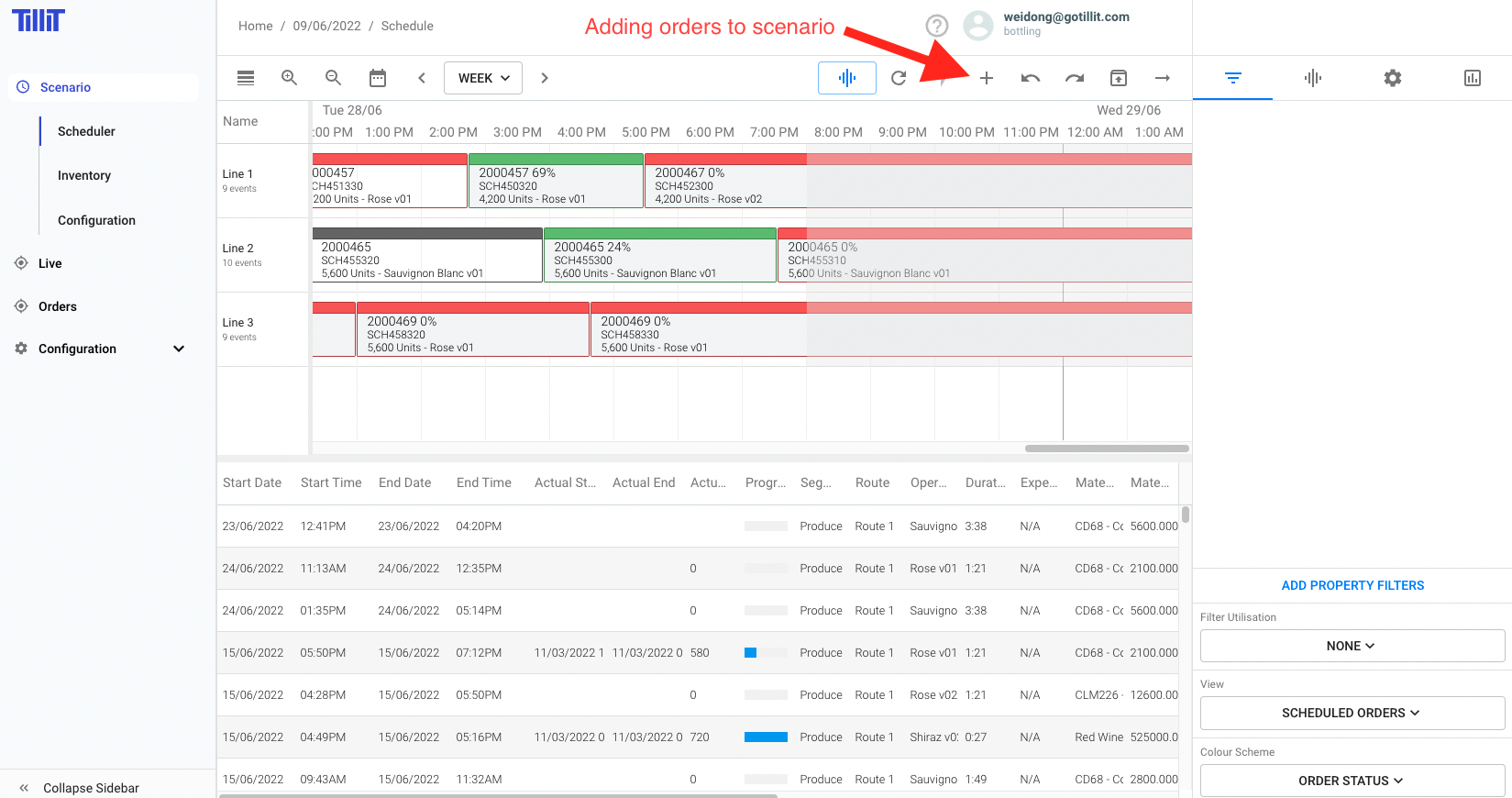Select order 2000465 24% on Line 2
The height and width of the screenshot is (798, 1512).
[660, 255]
